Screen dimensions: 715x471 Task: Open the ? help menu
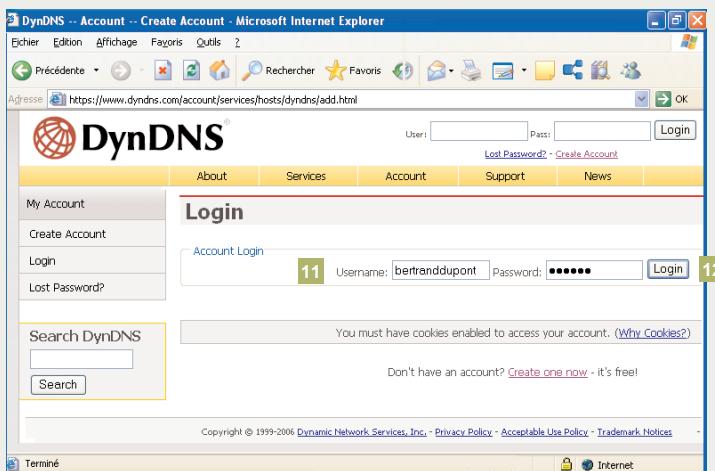point(237,42)
